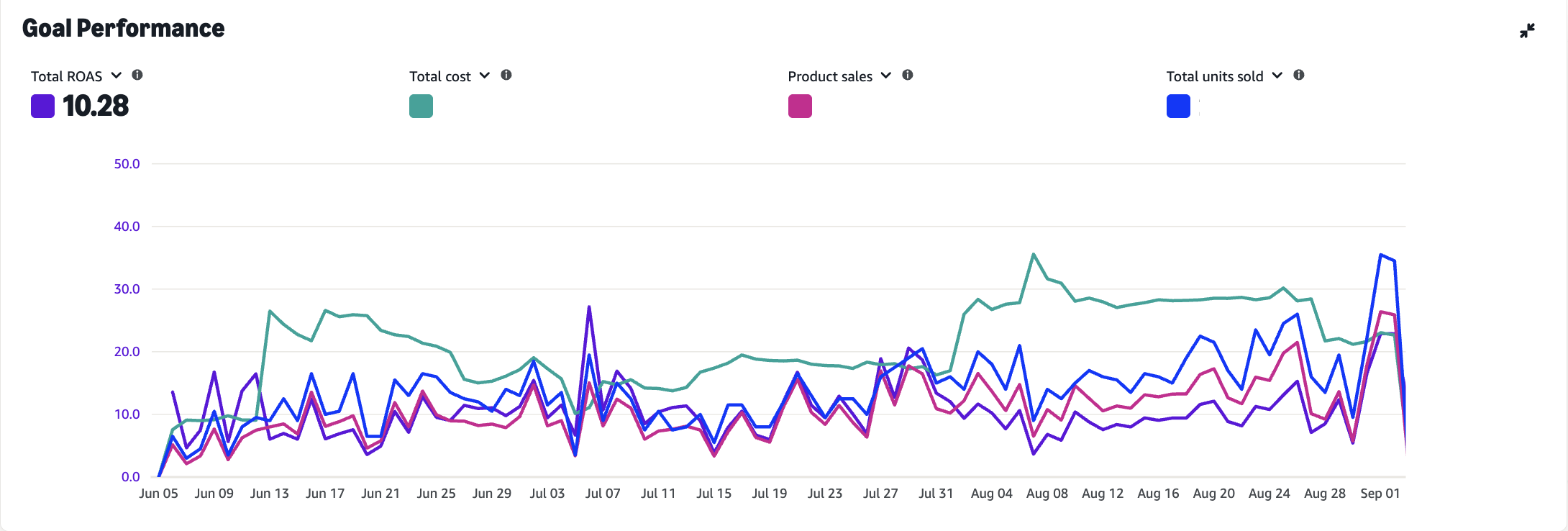Click the Aug 08 x-axis date label

pos(1047,494)
